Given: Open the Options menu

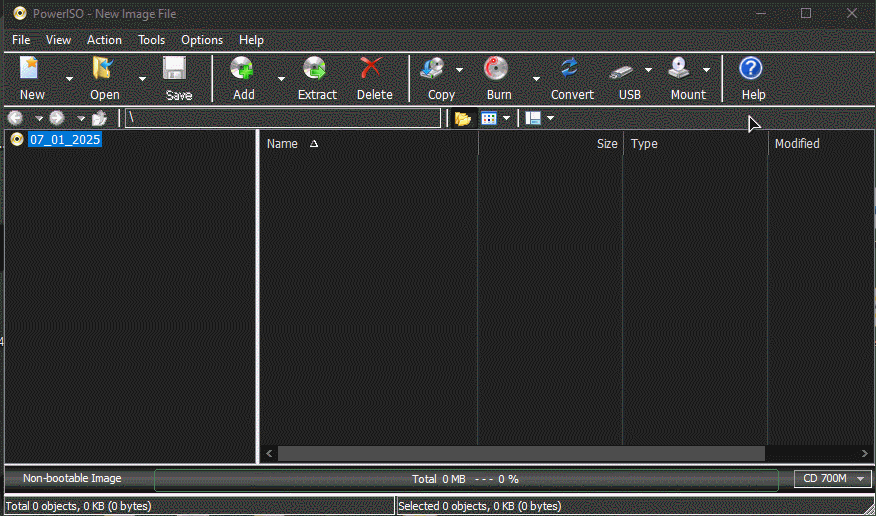Looking at the screenshot, I should click(x=202, y=40).
